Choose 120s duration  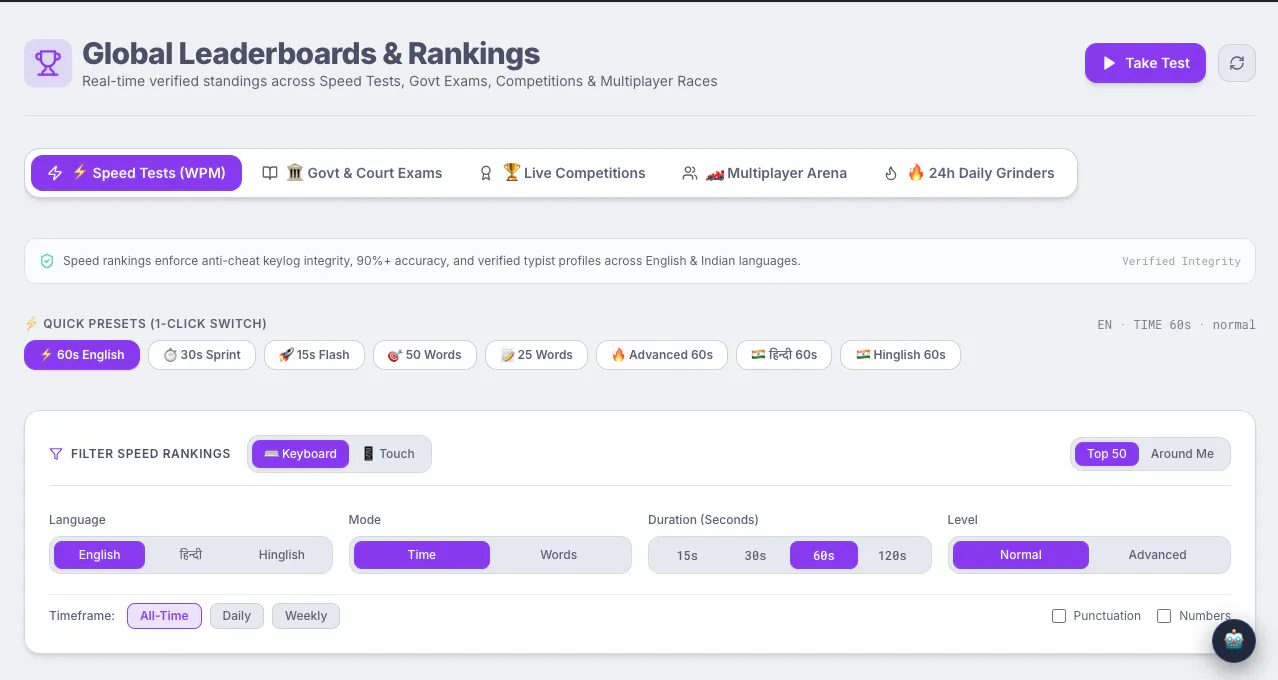[892, 555]
